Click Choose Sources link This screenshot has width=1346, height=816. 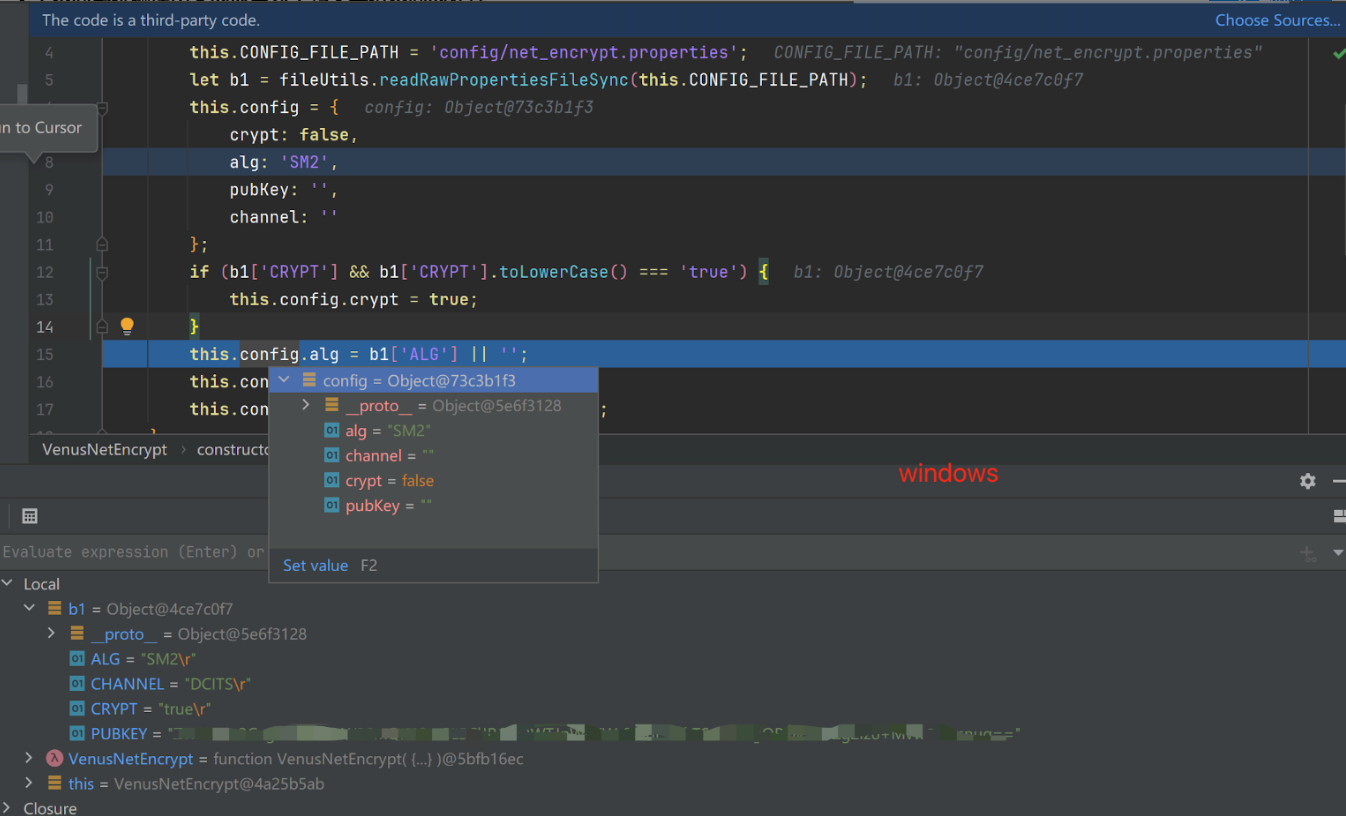pyautogui.click(x=1277, y=20)
